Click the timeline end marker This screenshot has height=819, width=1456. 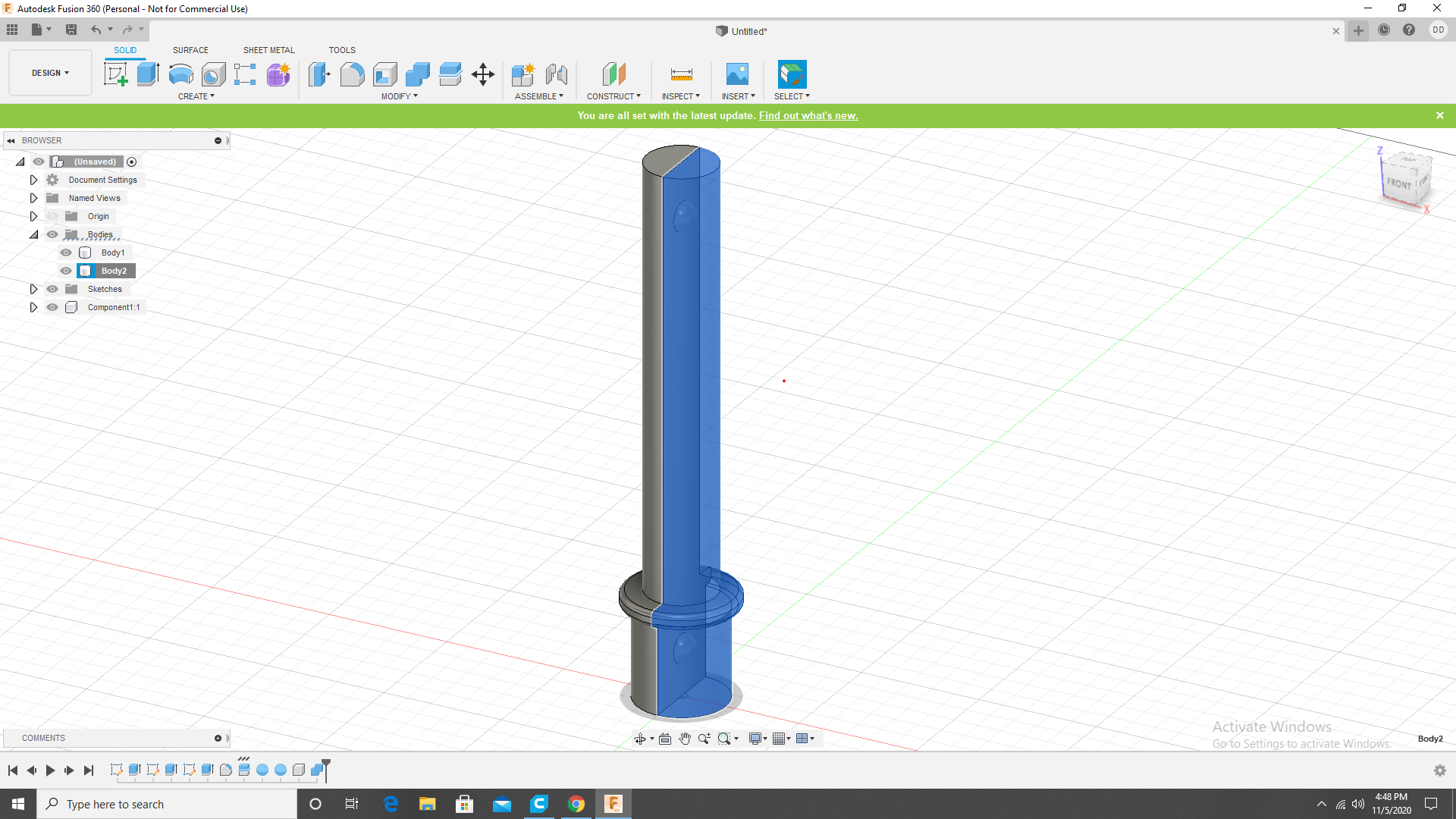click(x=326, y=769)
